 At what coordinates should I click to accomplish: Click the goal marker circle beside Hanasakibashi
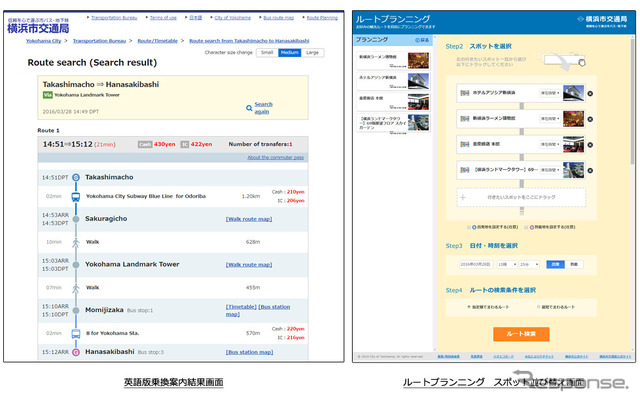click(76, 352)
